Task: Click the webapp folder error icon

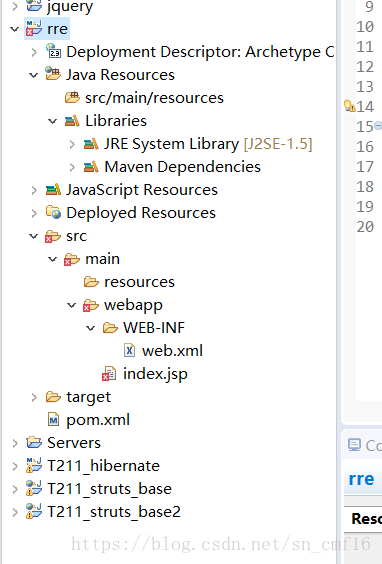Action: 91,305
